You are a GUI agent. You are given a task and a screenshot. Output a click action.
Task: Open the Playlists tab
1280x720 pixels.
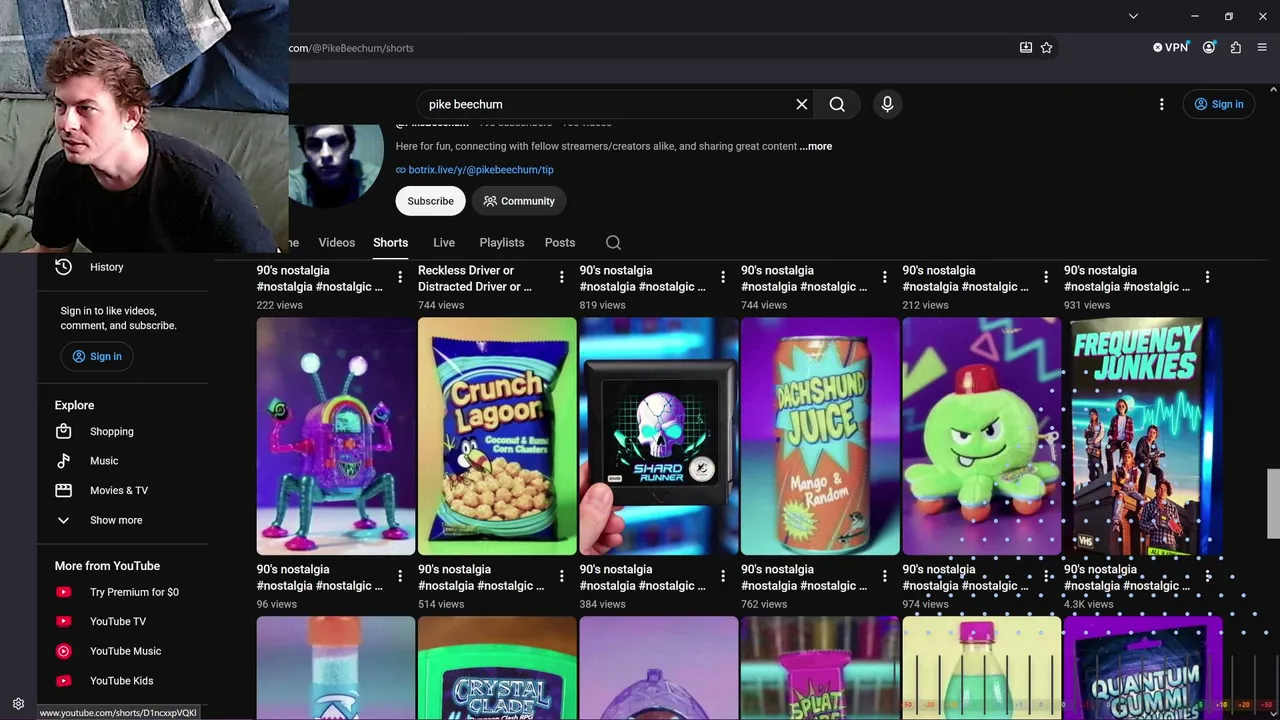(x=502, y=243)
